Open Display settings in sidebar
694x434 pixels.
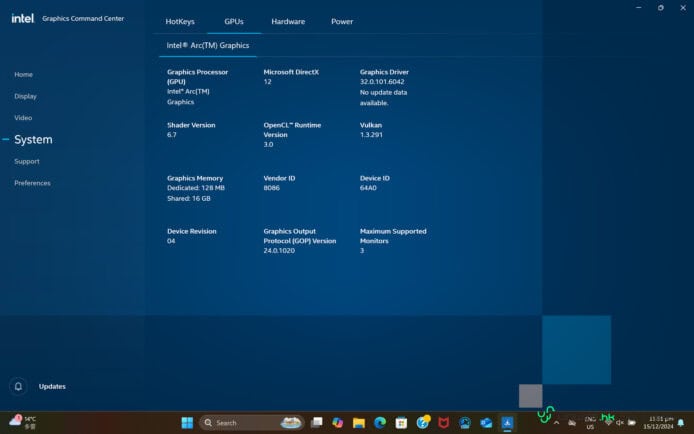pos(25,96)
